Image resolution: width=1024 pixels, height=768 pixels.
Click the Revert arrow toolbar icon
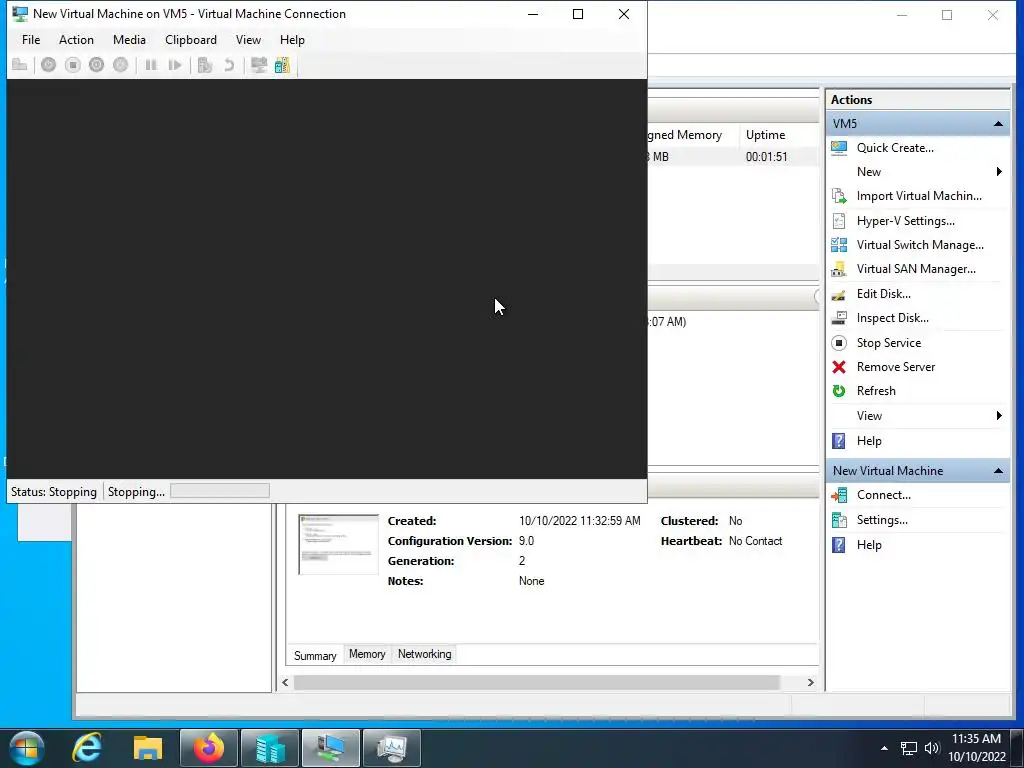(x=229, y=65)
